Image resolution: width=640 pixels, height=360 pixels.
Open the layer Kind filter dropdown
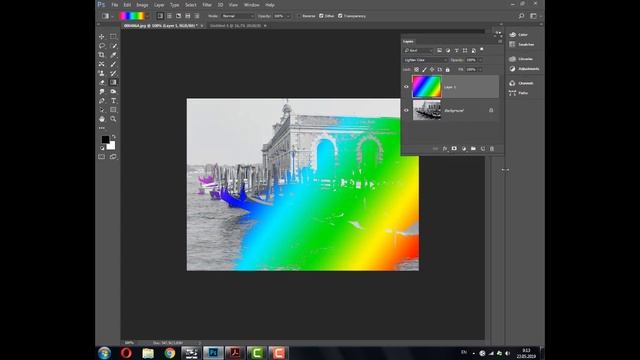click(418, 50)
